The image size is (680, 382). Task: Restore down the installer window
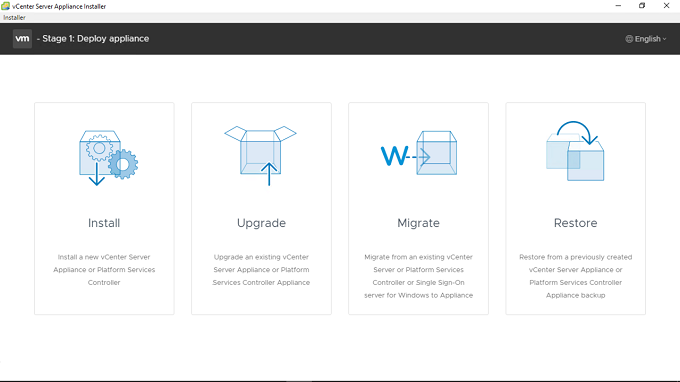[642, 6]
